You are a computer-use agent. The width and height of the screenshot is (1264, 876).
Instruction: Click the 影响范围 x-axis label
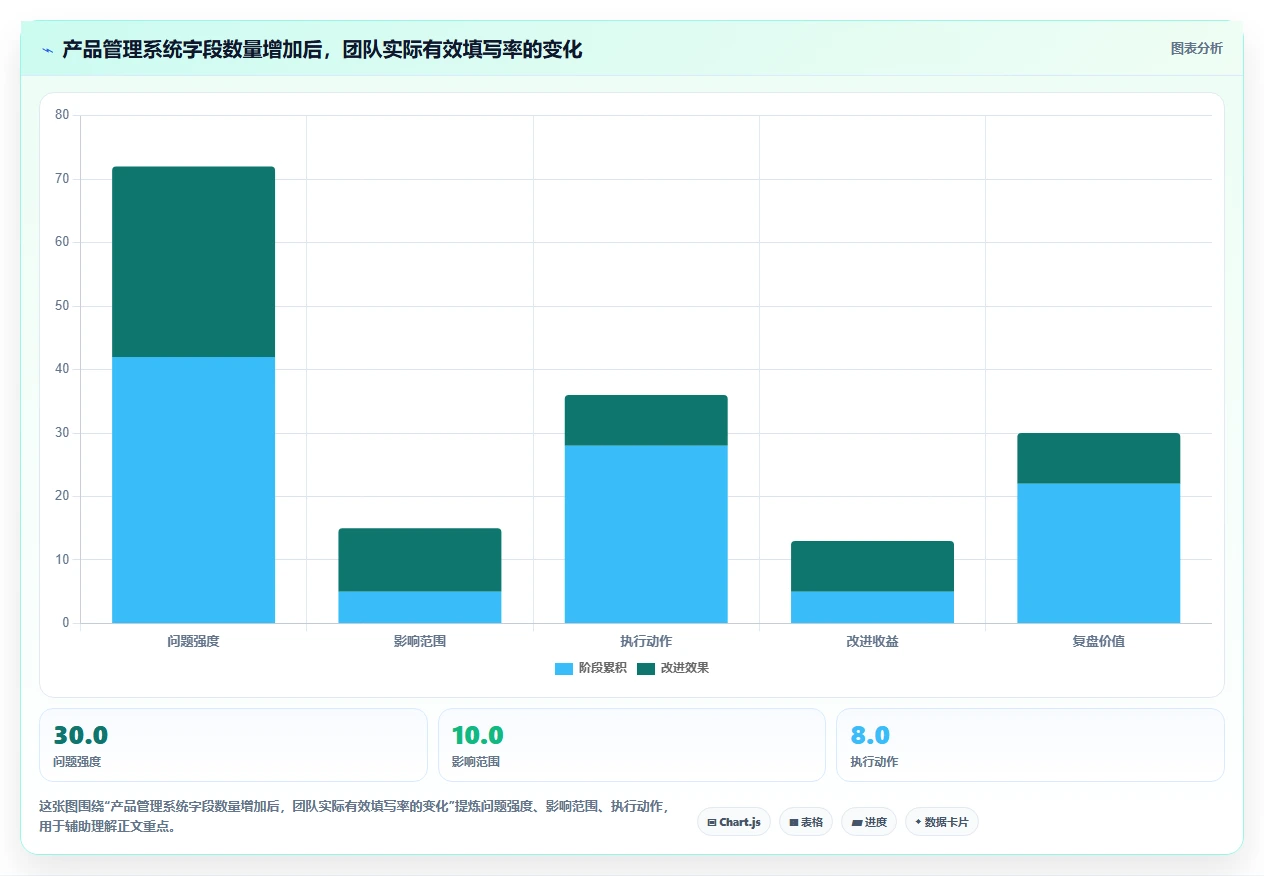coord(420,641)
